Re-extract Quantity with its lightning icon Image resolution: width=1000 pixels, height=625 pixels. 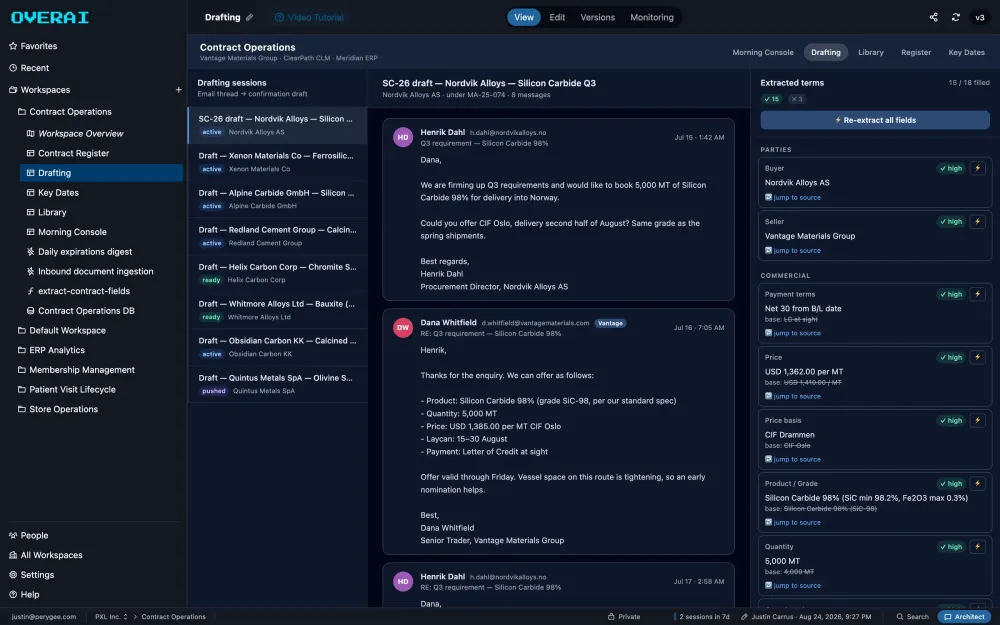pos(977,547)
